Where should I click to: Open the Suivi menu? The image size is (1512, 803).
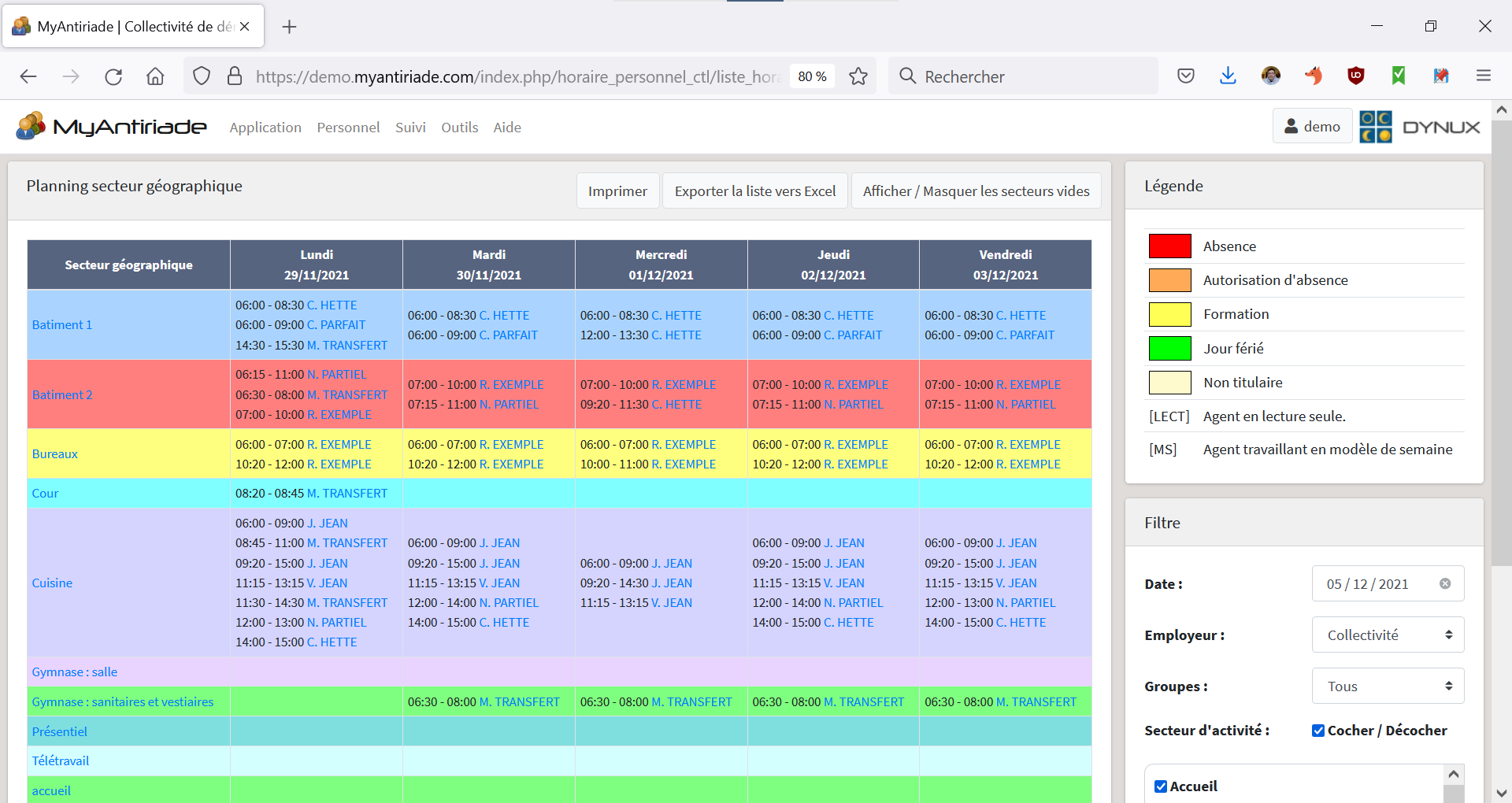(410, 127)
